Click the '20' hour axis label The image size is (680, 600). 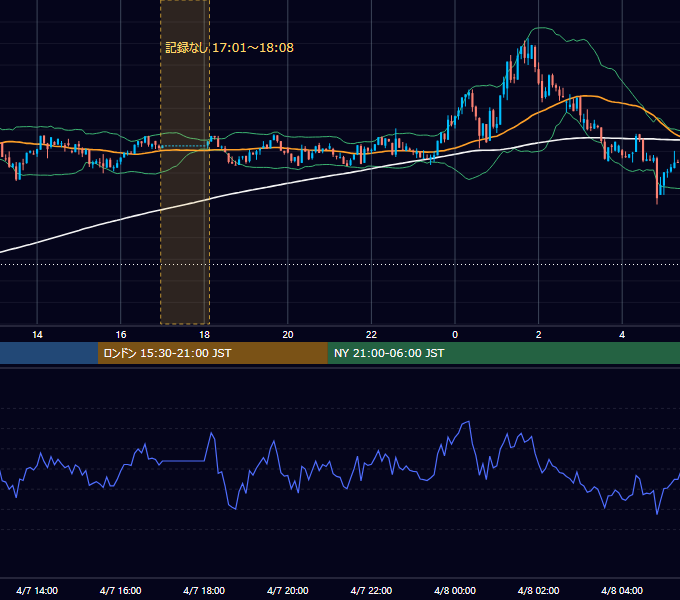pyautogui.click(x=288, y=335)
